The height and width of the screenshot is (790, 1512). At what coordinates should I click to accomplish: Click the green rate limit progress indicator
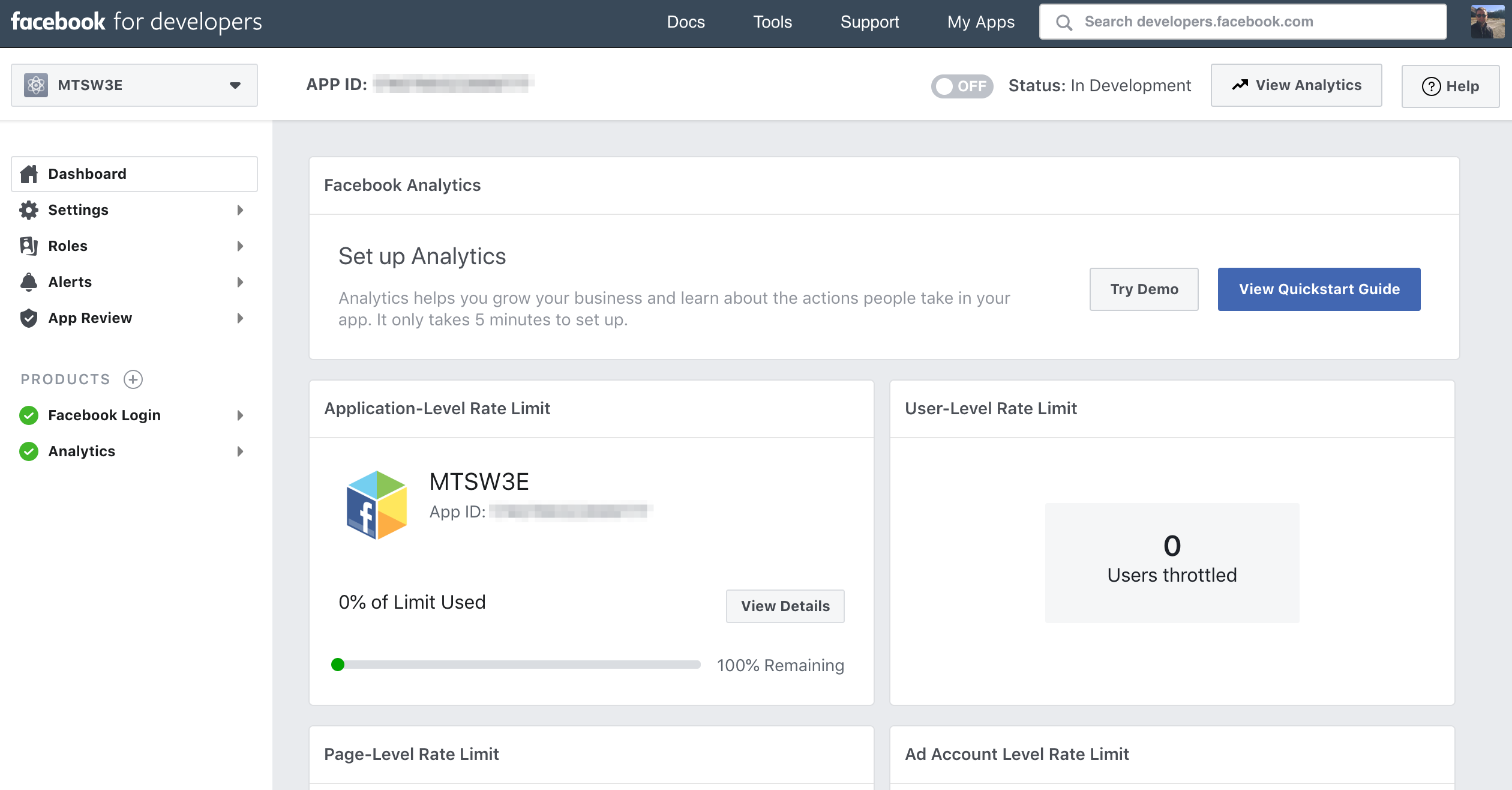(x=338, y=665)
